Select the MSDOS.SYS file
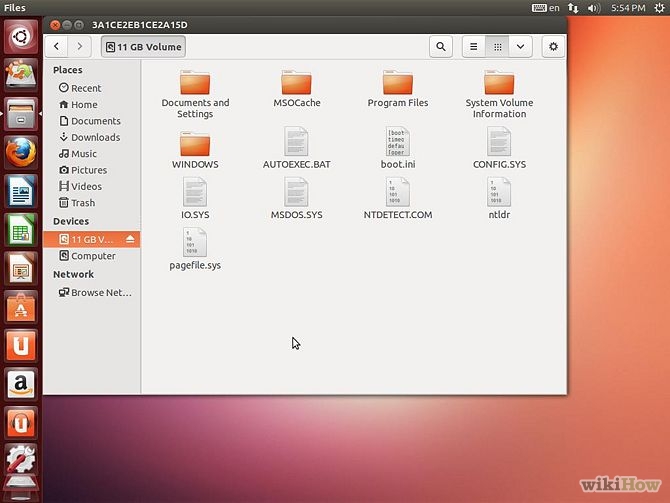670x503 pixels. 297,198
